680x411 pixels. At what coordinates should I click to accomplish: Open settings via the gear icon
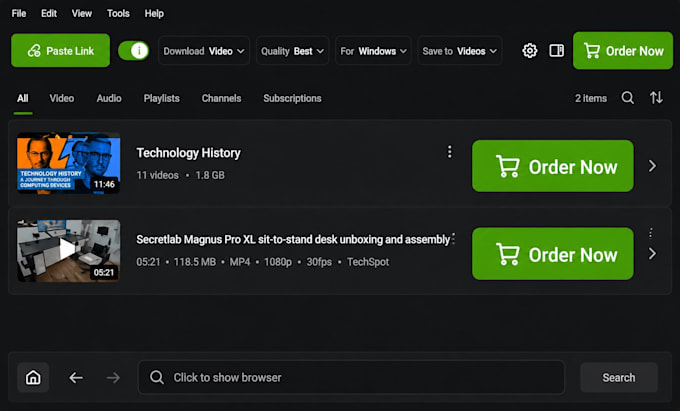(x=530, y=51)
